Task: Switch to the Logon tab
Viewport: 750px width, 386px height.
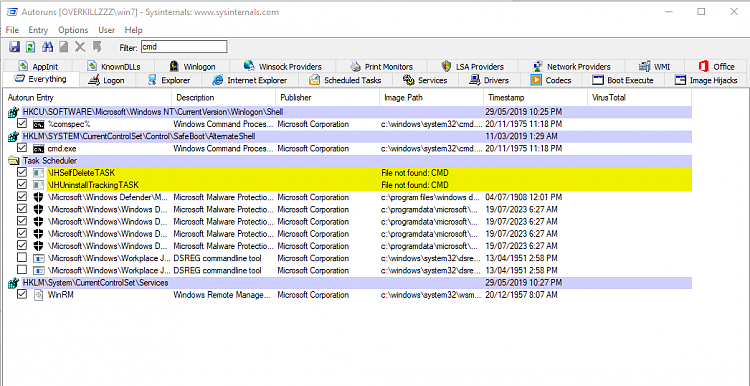Action: point(108,80)
